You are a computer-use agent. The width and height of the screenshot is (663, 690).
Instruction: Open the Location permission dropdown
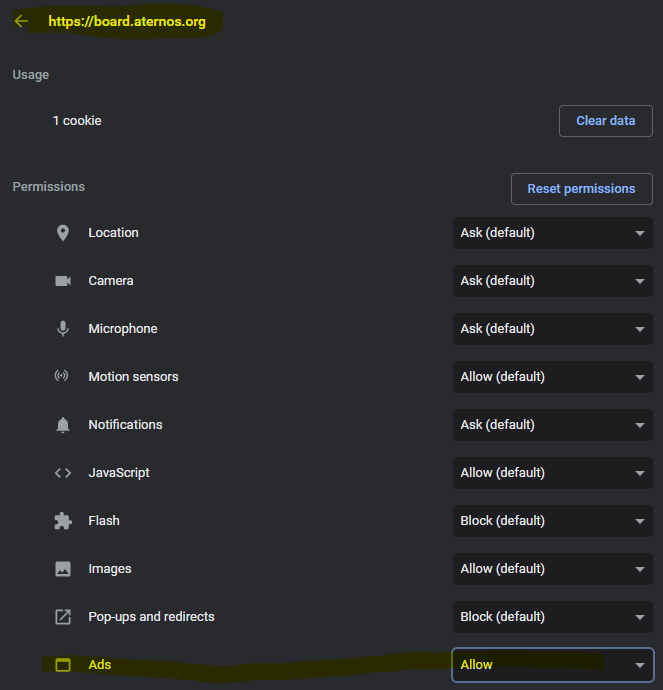(x=553, y=233)
